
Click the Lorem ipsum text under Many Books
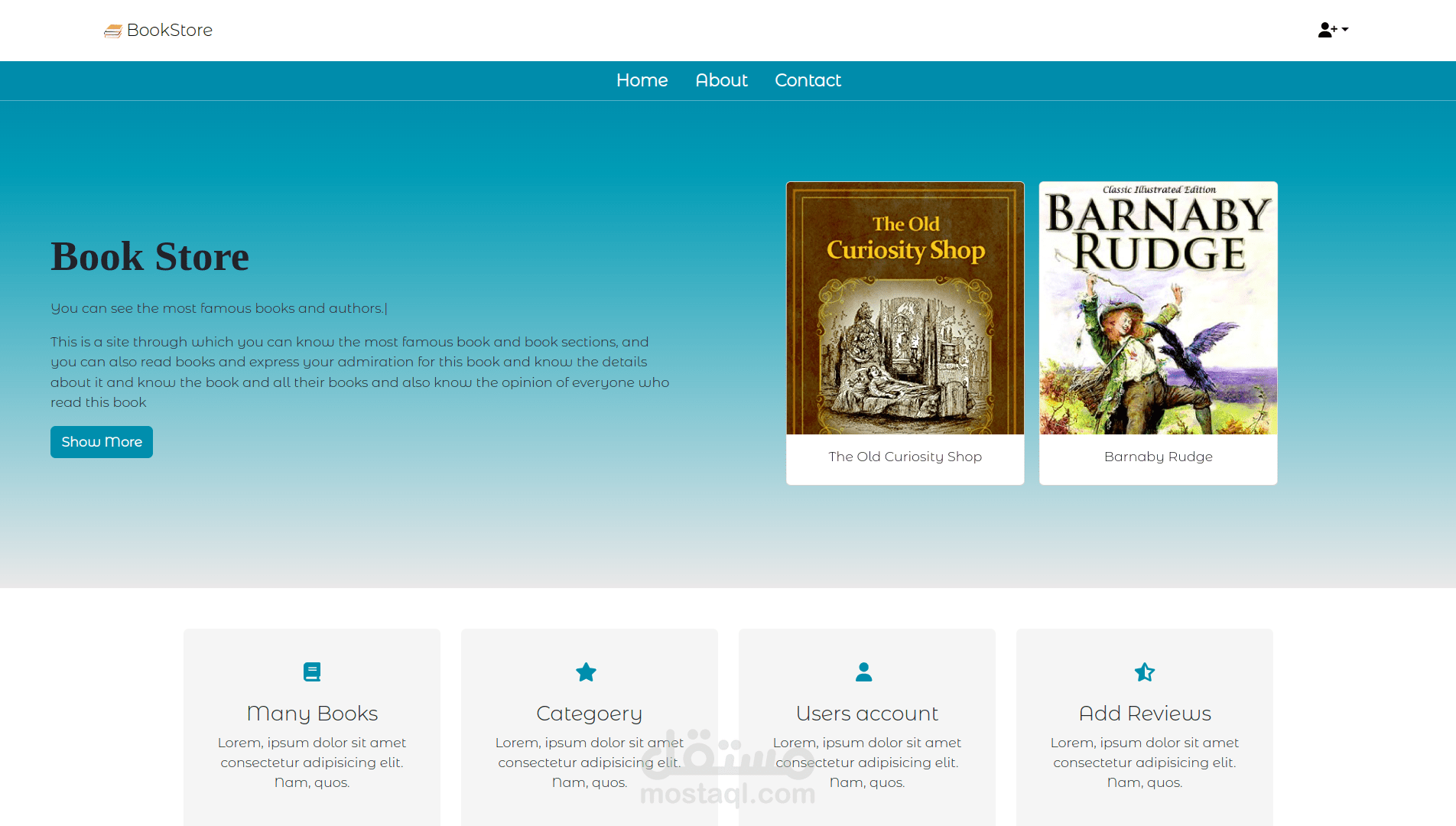(312, 763)
